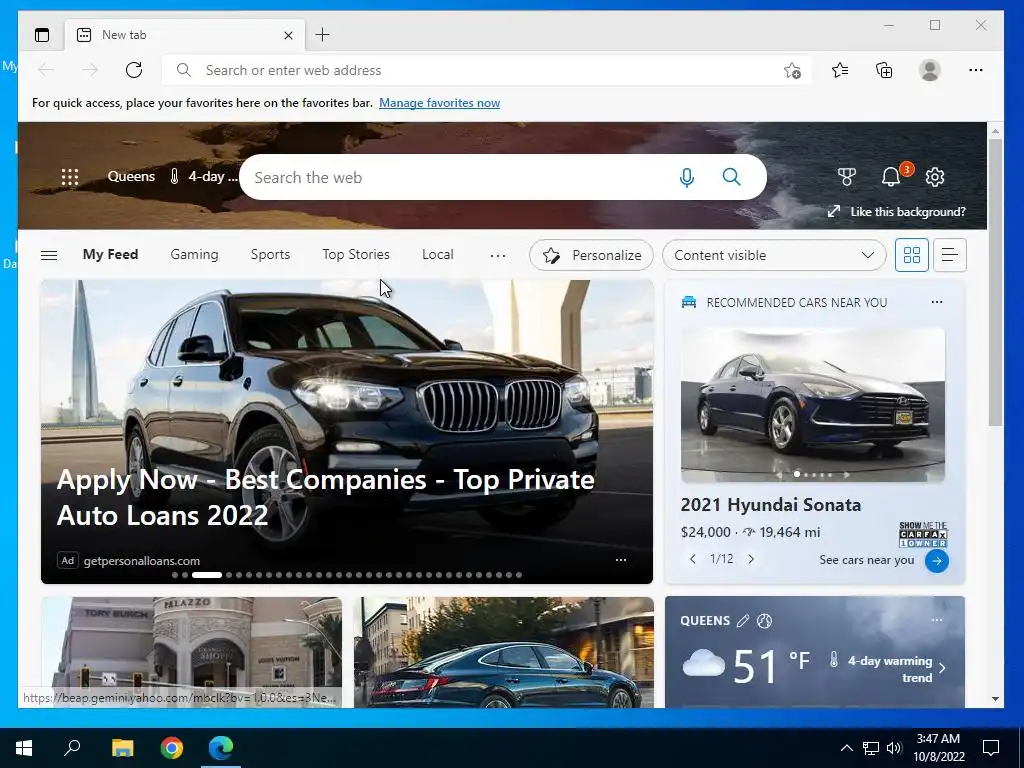Screen dimensions: 1024x768
Task: Show hidden system tray icons chevron
Action: point(846,748)
